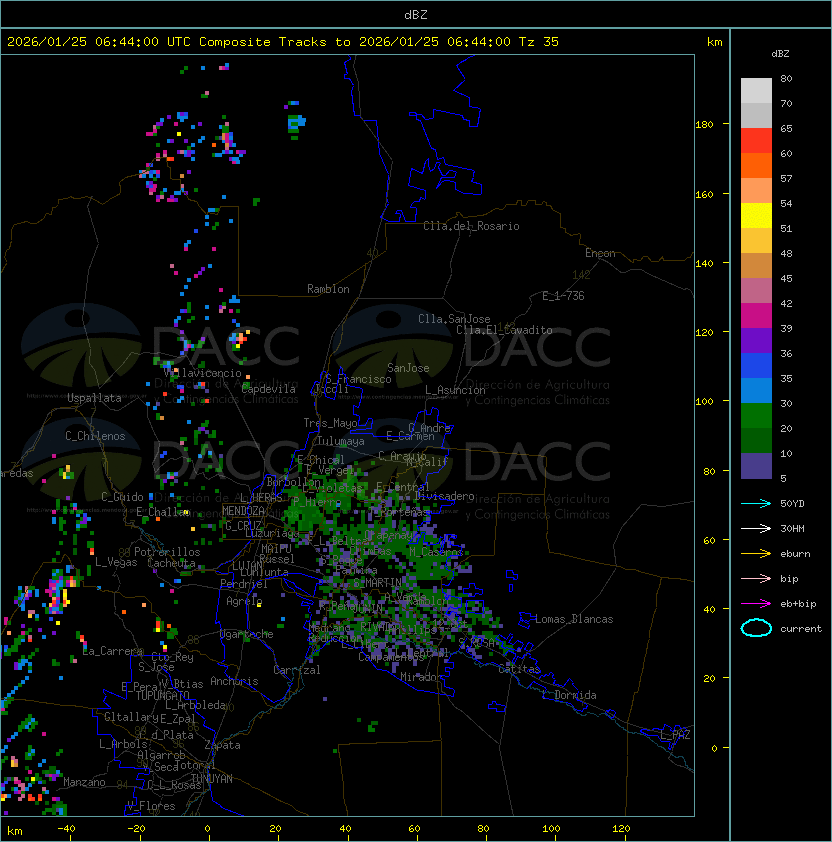
Task: Click the Ramblon location label
Action: point(328,289)
